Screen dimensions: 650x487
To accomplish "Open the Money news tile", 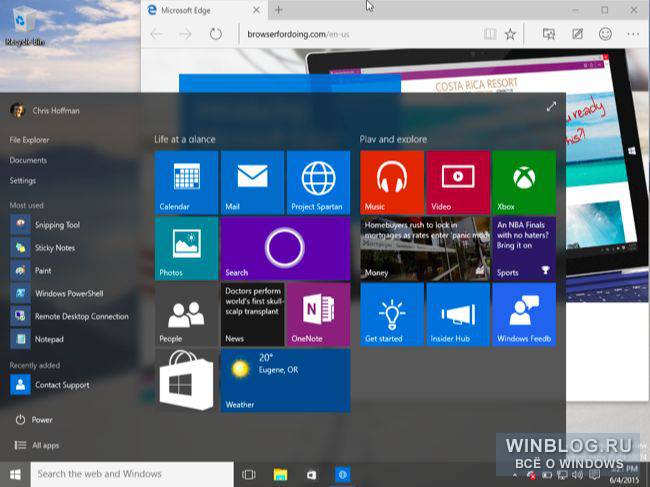I will click(x=425, y=249).
